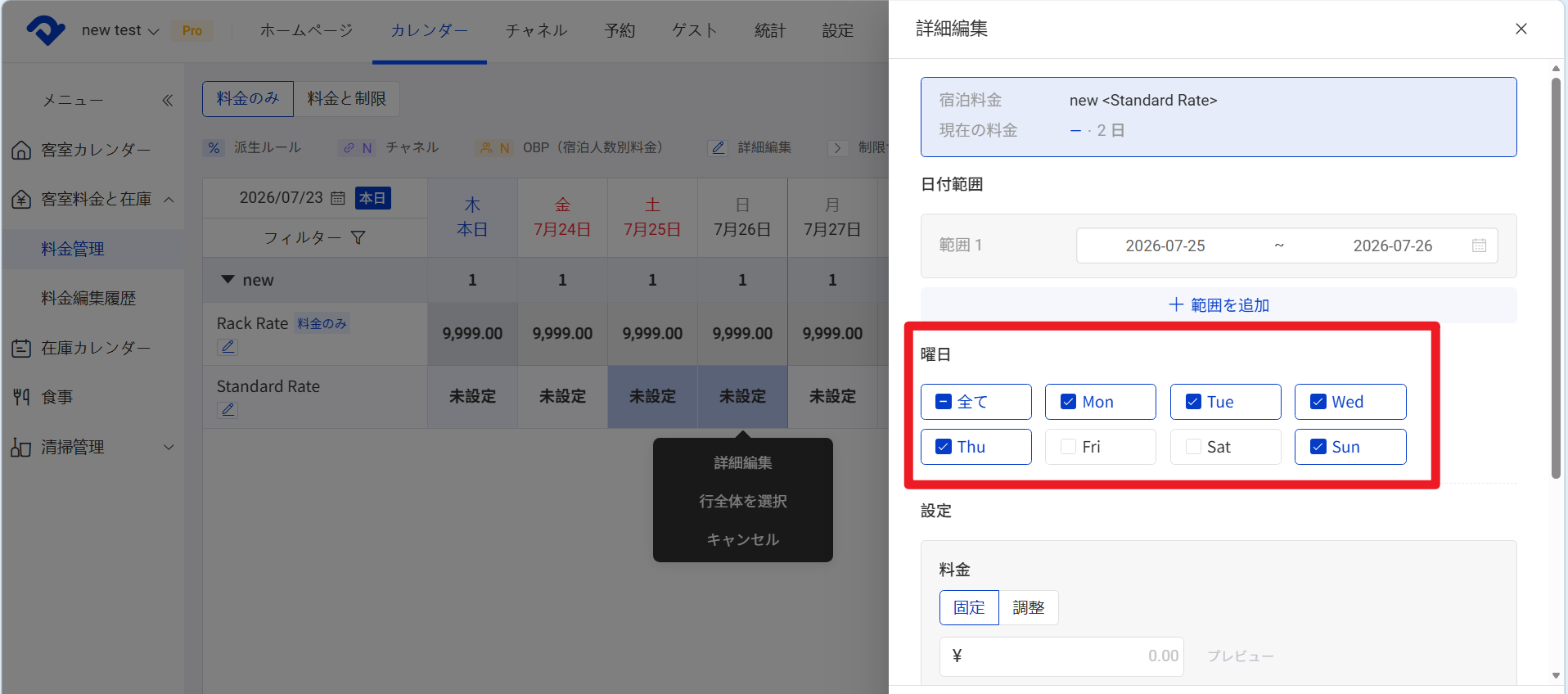Collapse the 客室料金と在庫 sidebar section
The image size is (1568, 694).
click(x=169, y=200)
